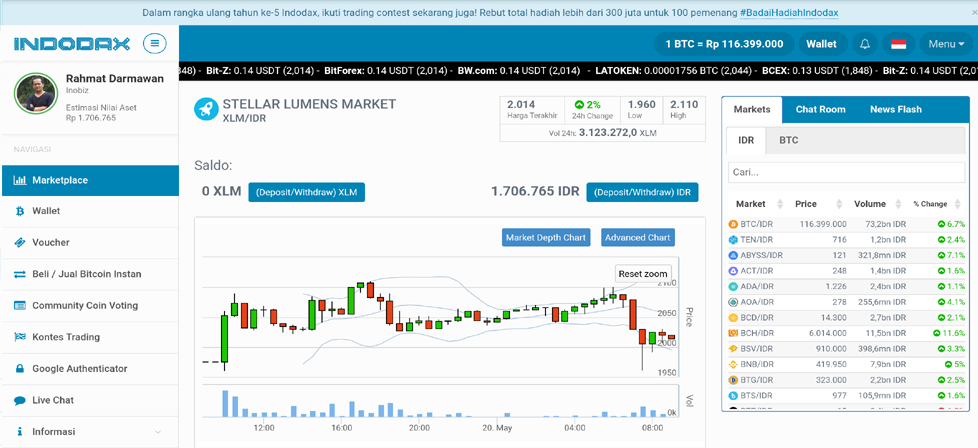
Task: Switch language via Indonesian flag icon
Action: tap(898, 44)
